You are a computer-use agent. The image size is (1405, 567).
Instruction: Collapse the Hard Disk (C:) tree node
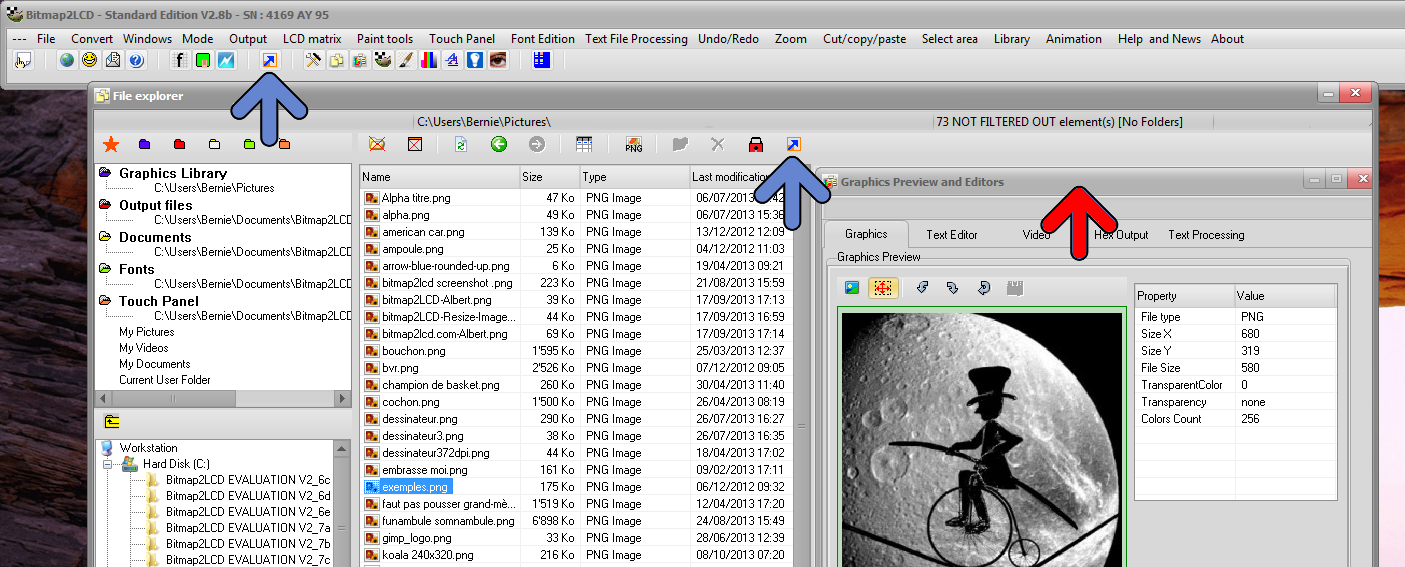pos(107,464)
